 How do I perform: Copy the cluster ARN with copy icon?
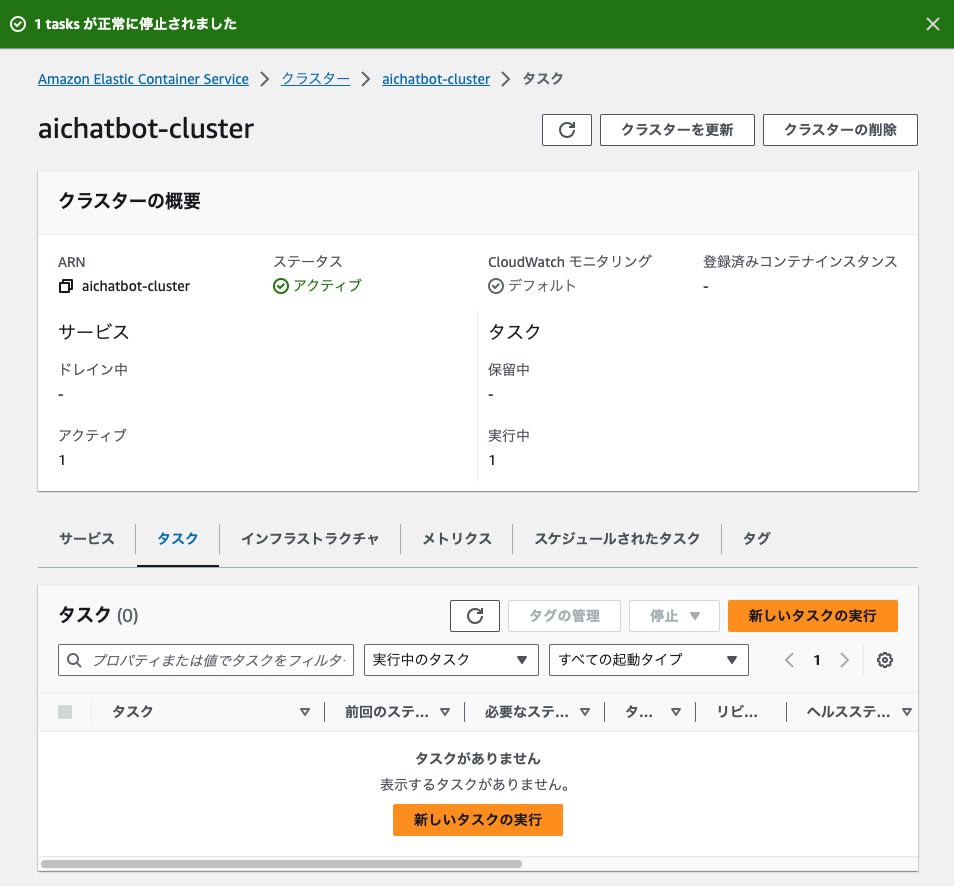(x=66, y=286)
